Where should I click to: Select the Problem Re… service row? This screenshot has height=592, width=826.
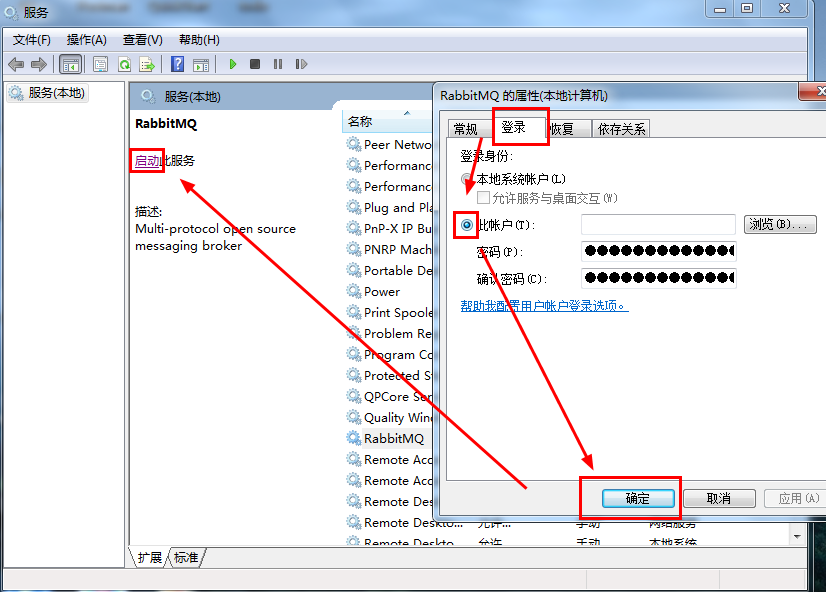point(389,334)
